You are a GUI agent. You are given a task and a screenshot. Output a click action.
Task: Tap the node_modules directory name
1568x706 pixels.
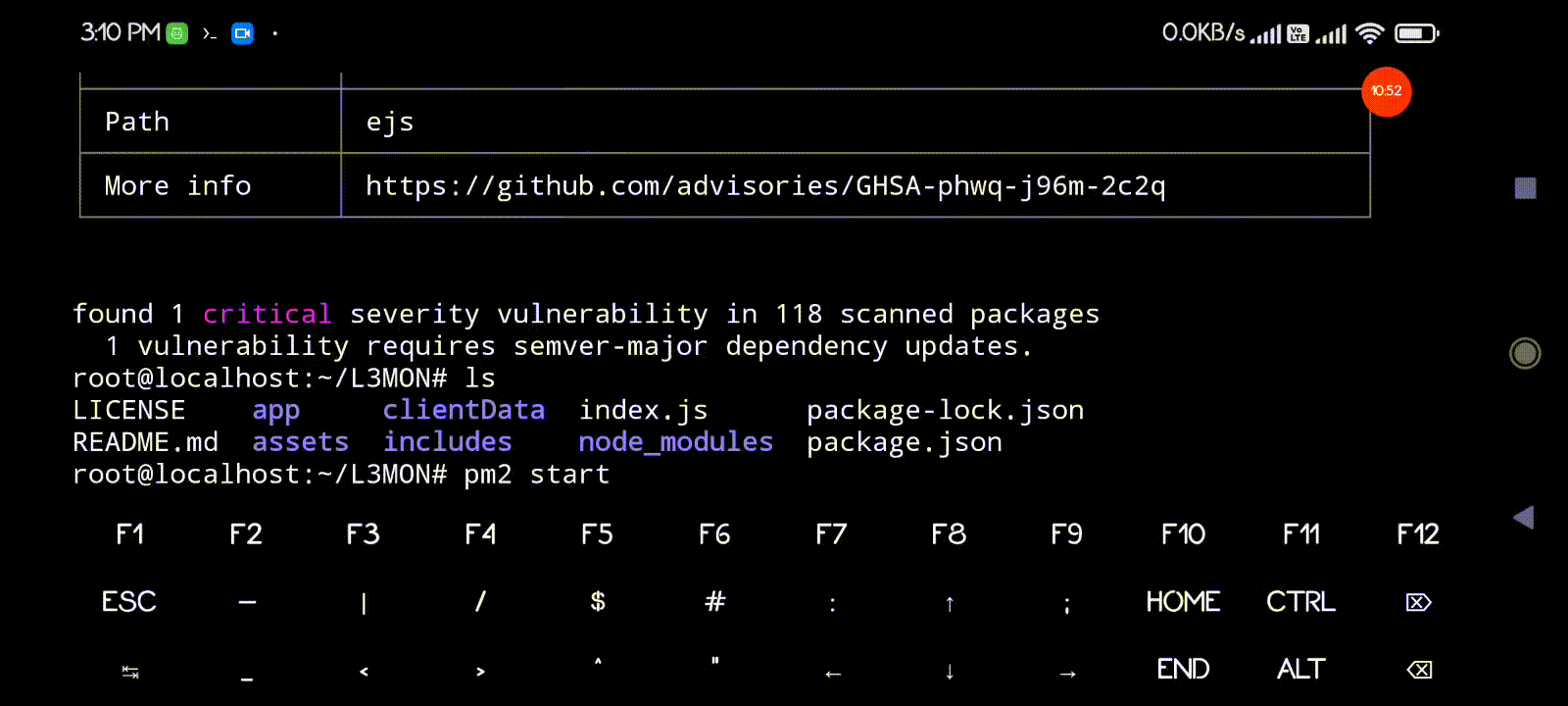point(676,442)
